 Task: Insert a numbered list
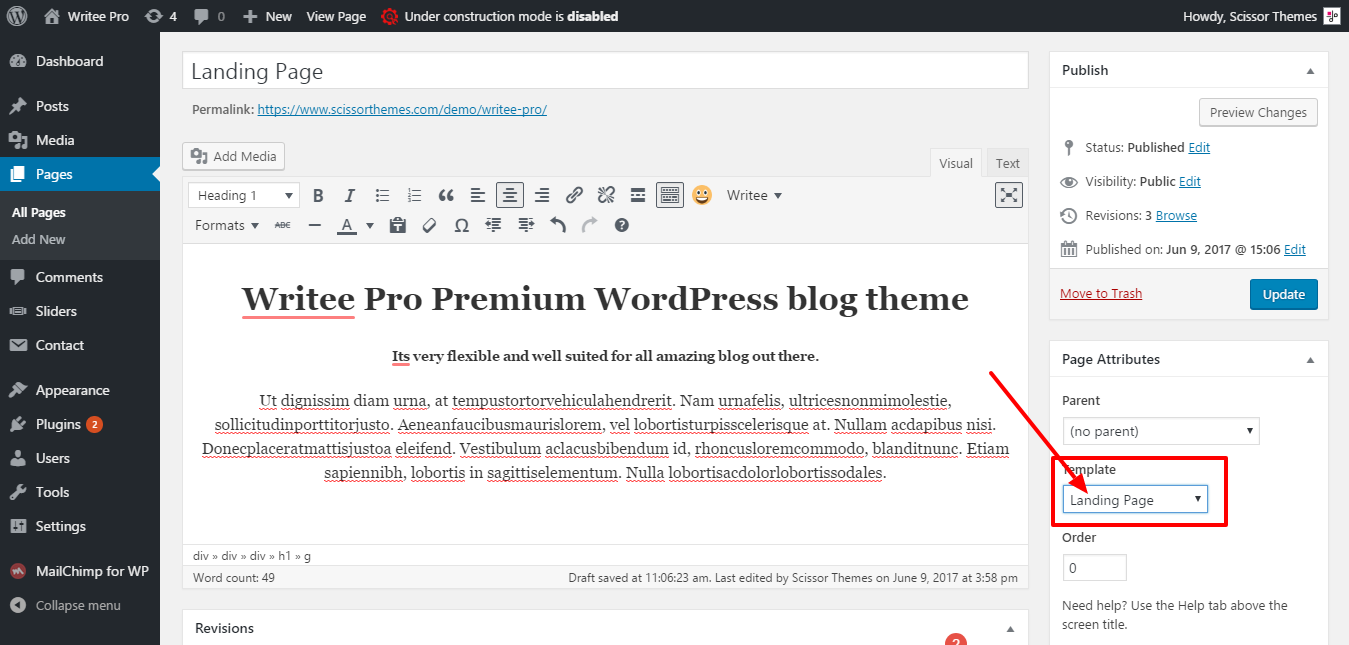coord(414,195)
